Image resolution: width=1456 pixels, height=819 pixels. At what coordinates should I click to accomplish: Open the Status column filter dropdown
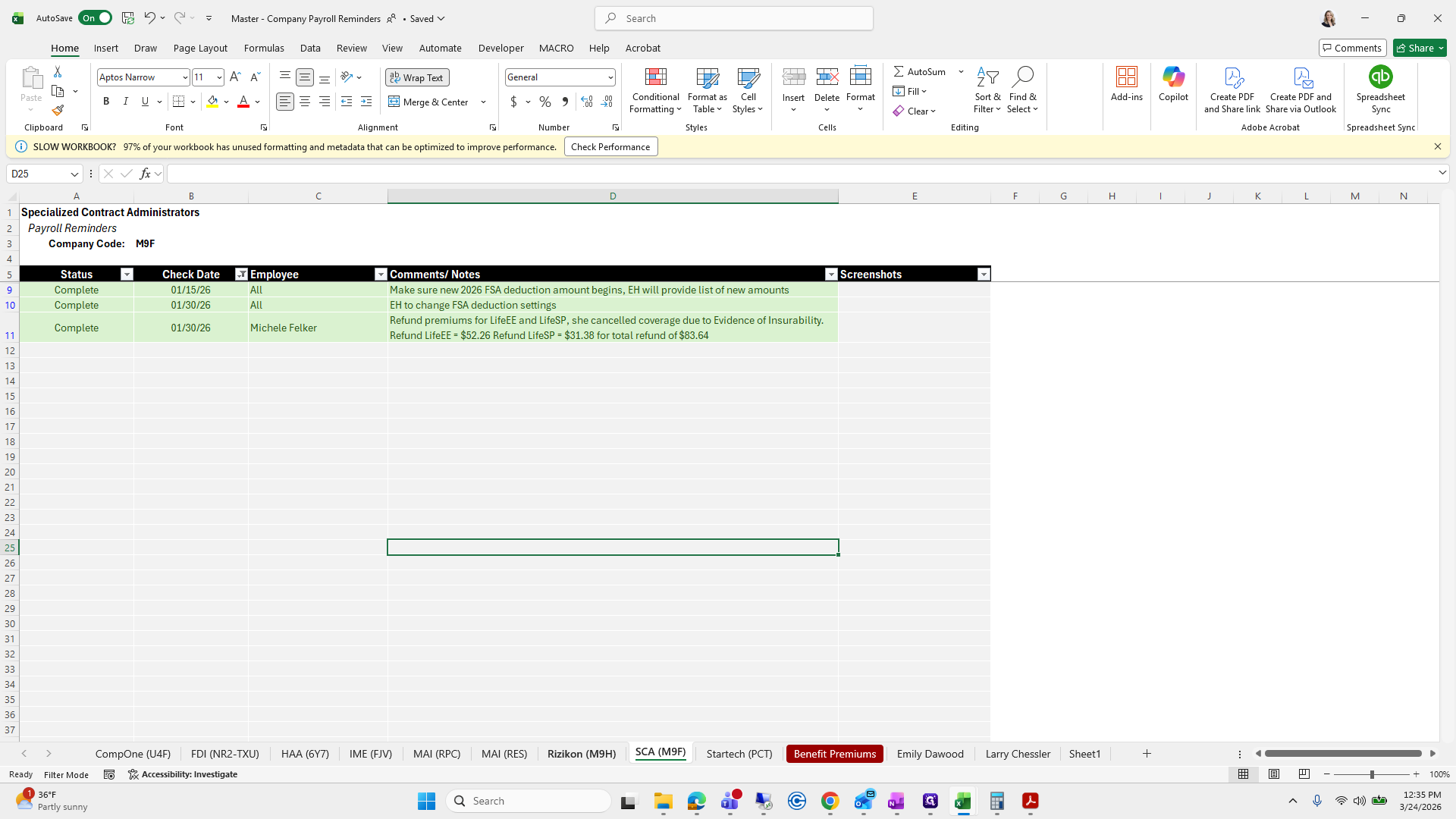coord(127,275)
